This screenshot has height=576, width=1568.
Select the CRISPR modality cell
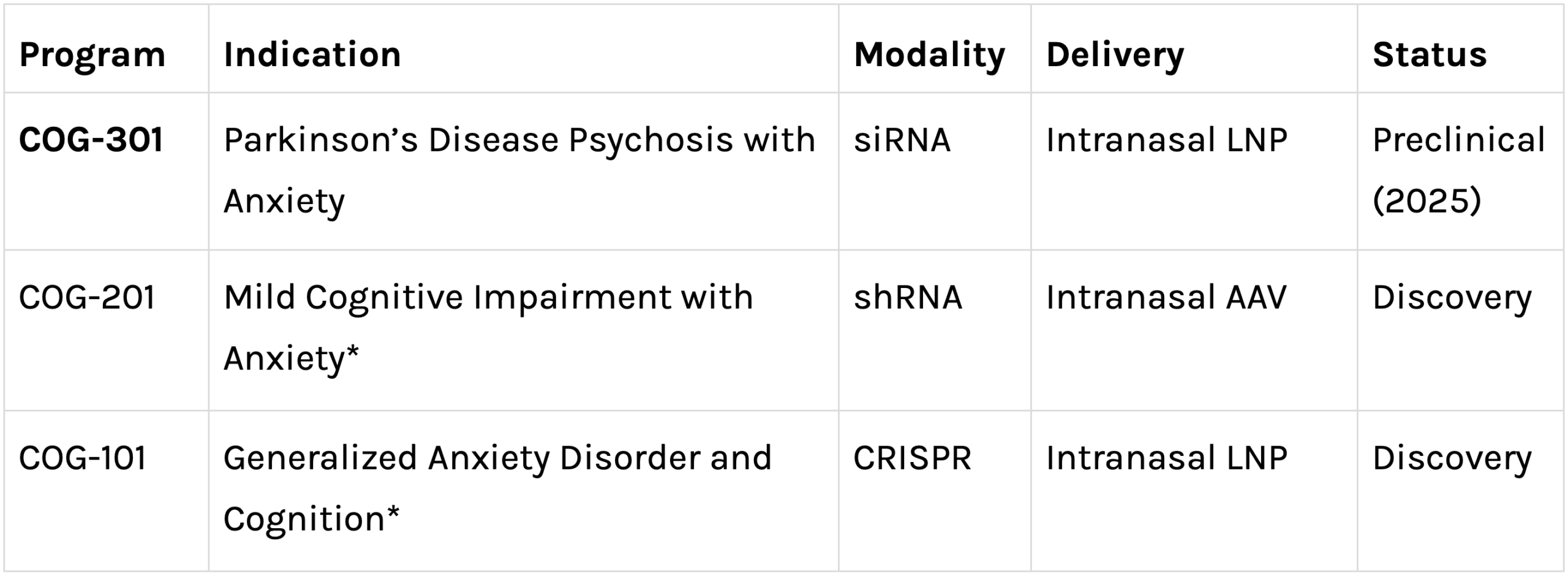[x=935, y=491]
